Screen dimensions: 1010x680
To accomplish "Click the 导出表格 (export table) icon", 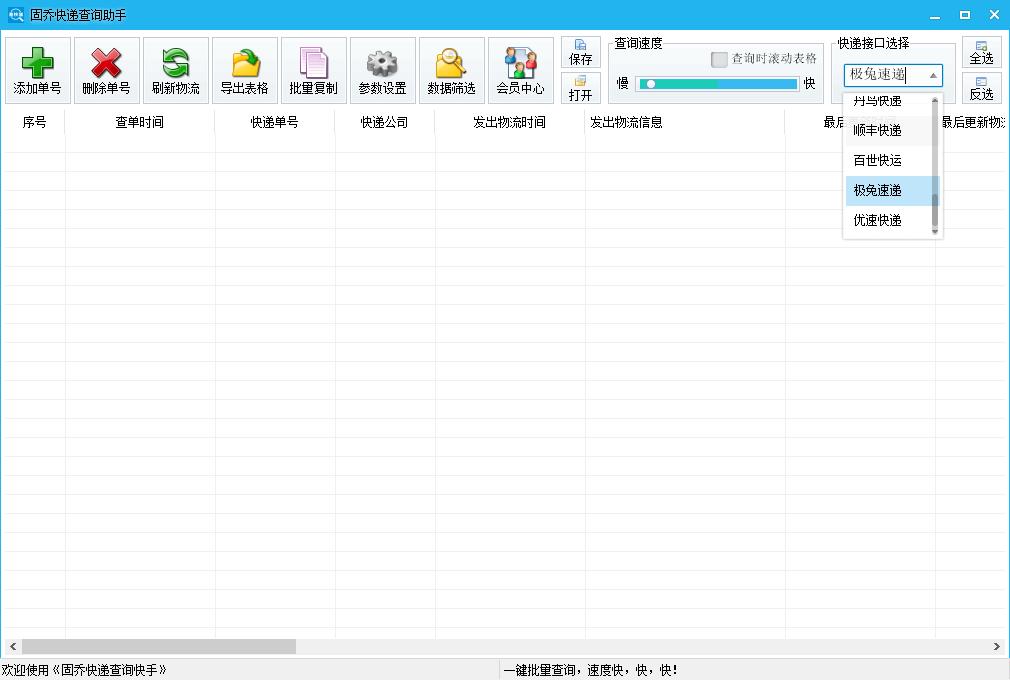I will click(x=244, y=70).
